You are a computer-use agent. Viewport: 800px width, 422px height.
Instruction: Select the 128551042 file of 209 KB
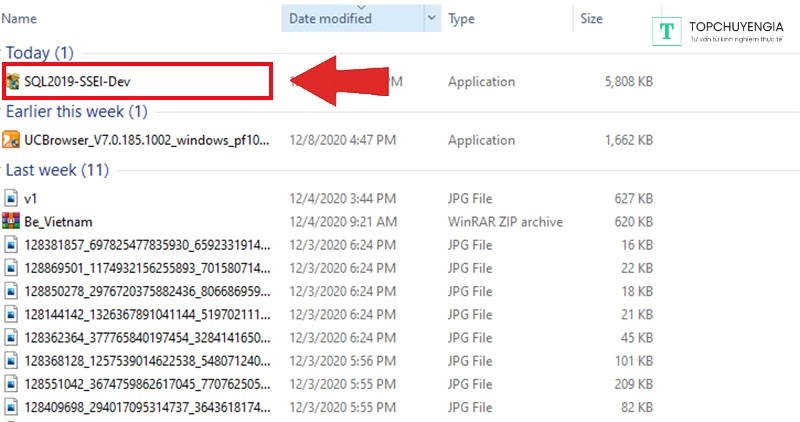click(x=146, y=384)
